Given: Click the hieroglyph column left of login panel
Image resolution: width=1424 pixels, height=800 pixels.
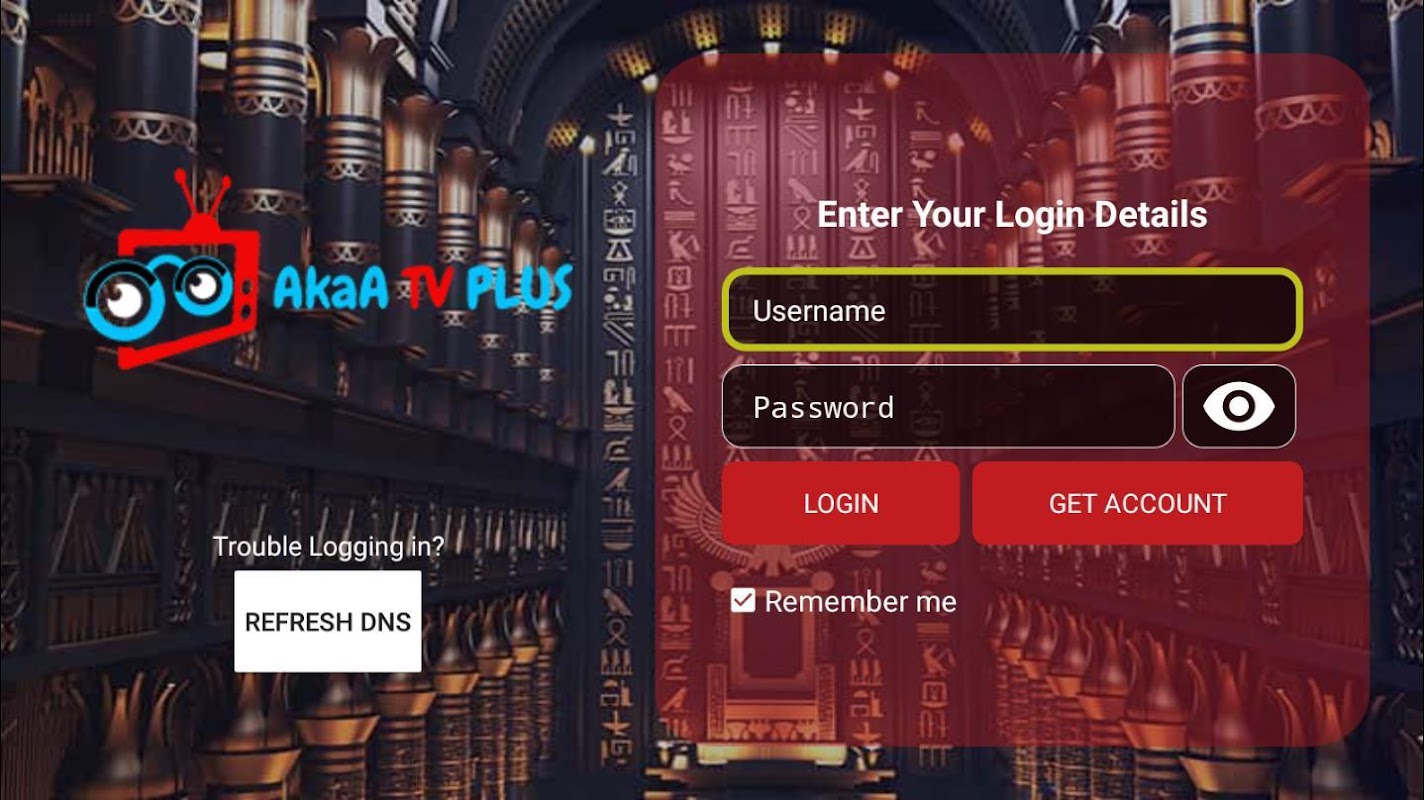Looking at the screenshot, I should [x=620, y=430].
